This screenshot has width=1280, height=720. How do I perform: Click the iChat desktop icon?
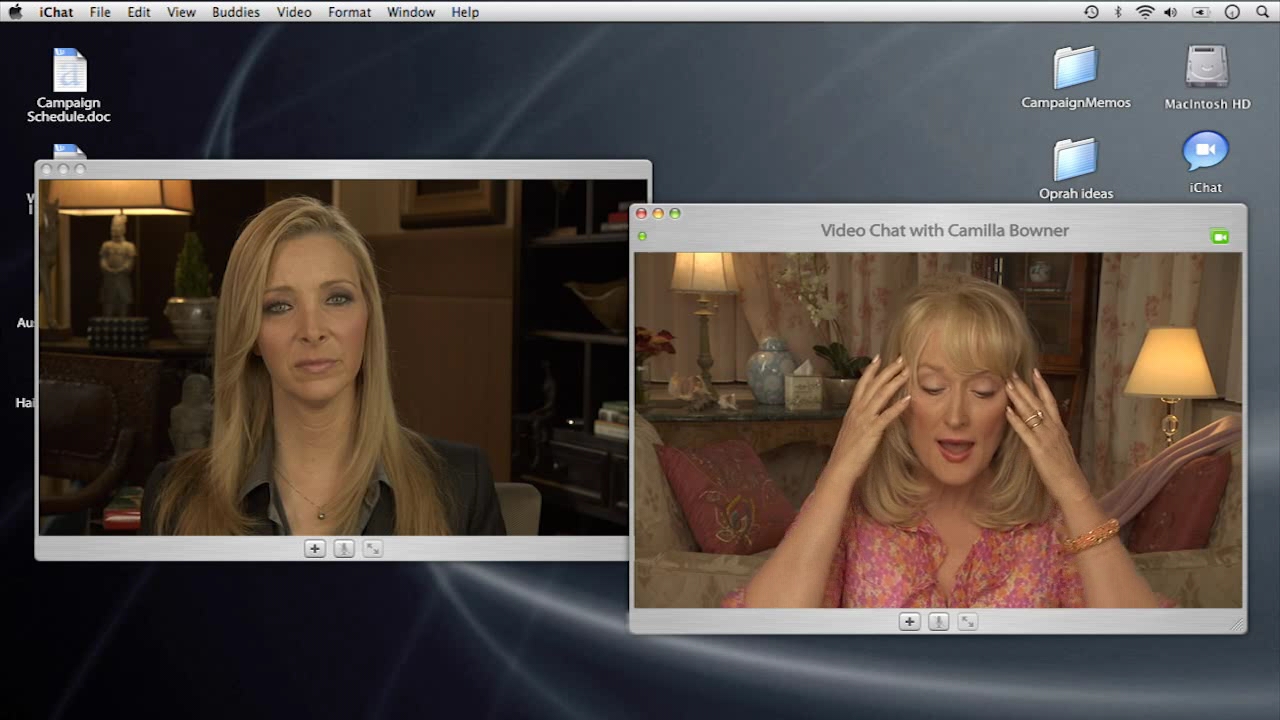click(x=1205, y=162)
